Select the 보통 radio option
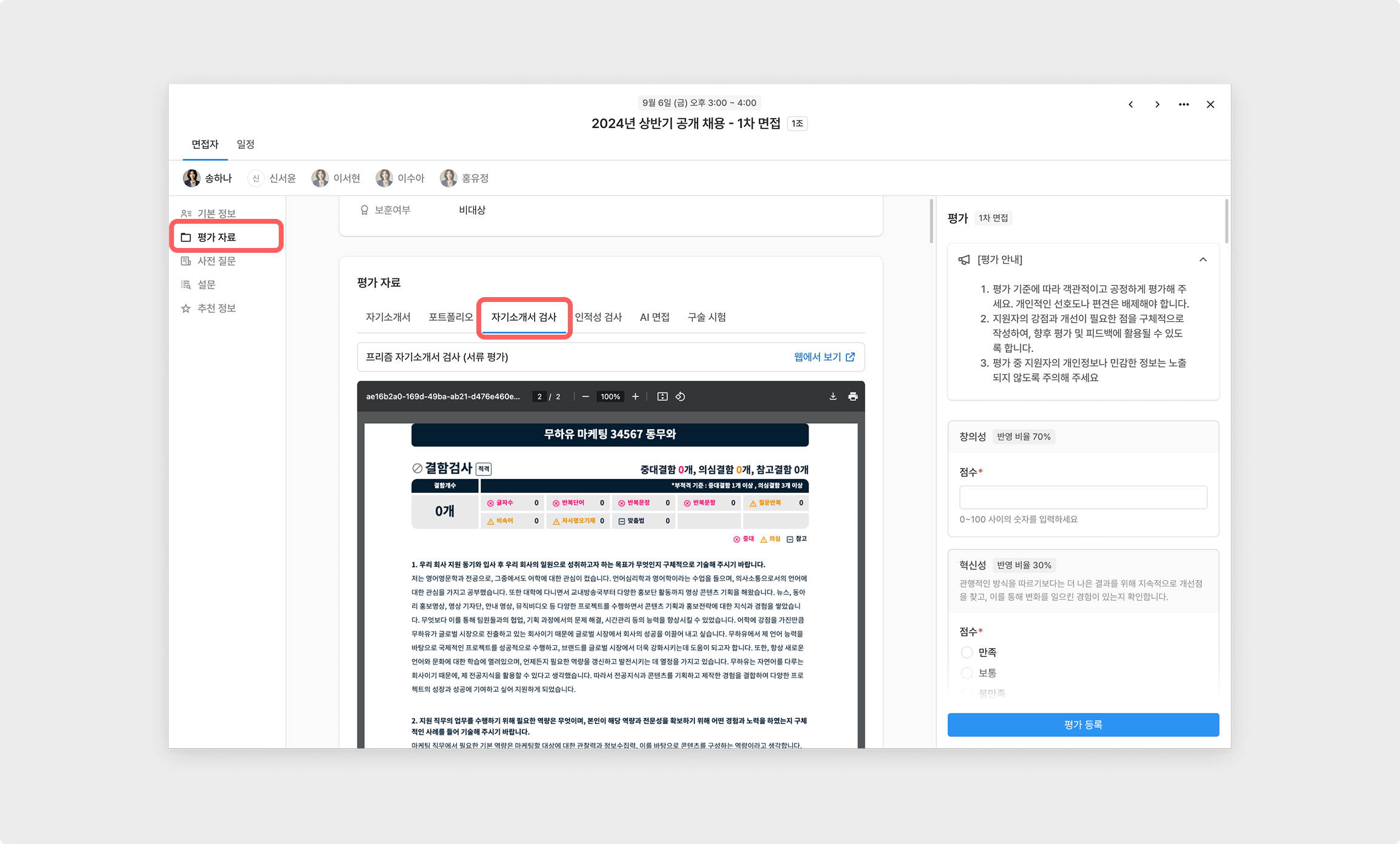The image size is (1400, 844). [x=967, y=673]
